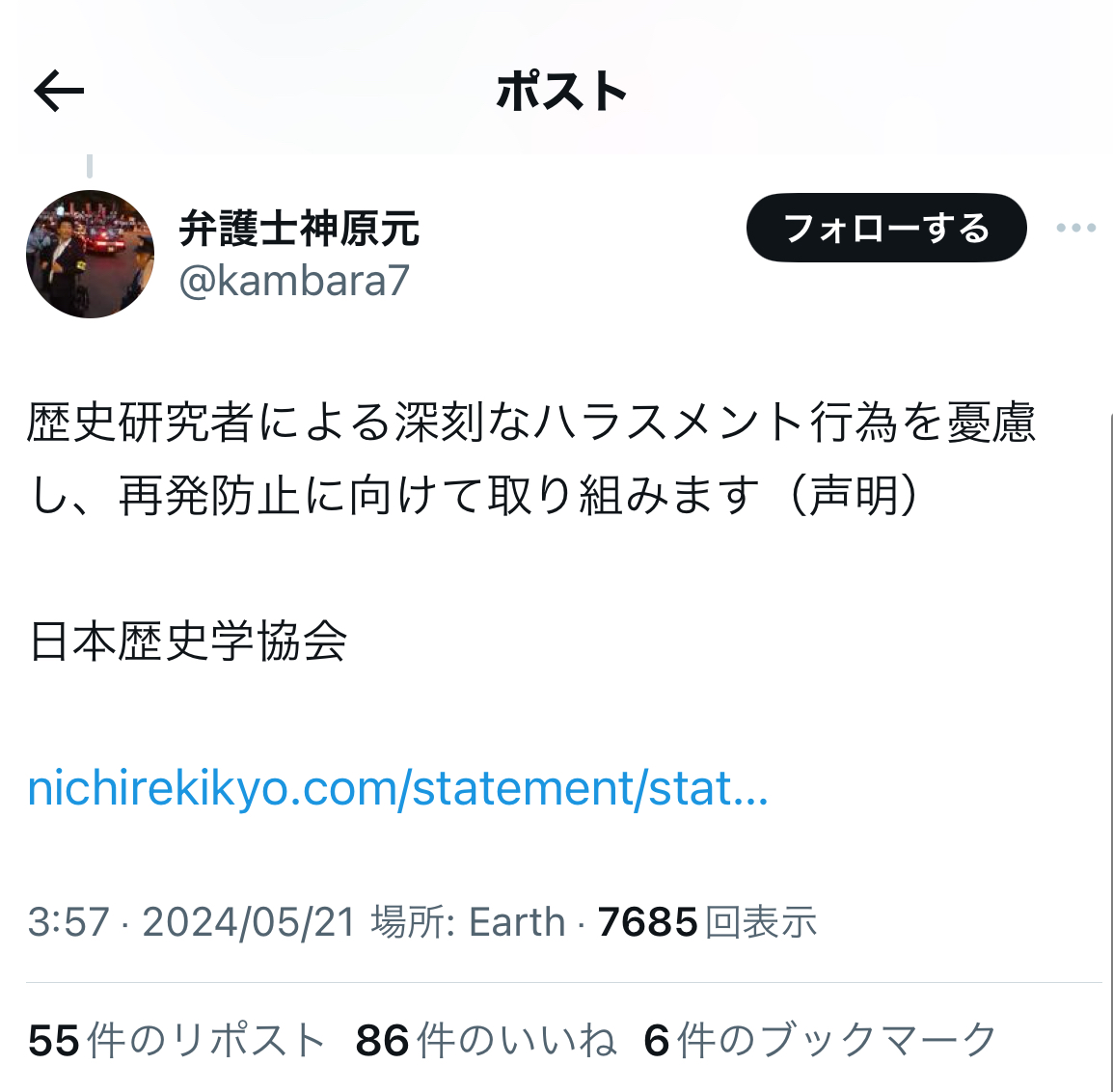Open the @kambara7 handle

(x=294, y=281)
